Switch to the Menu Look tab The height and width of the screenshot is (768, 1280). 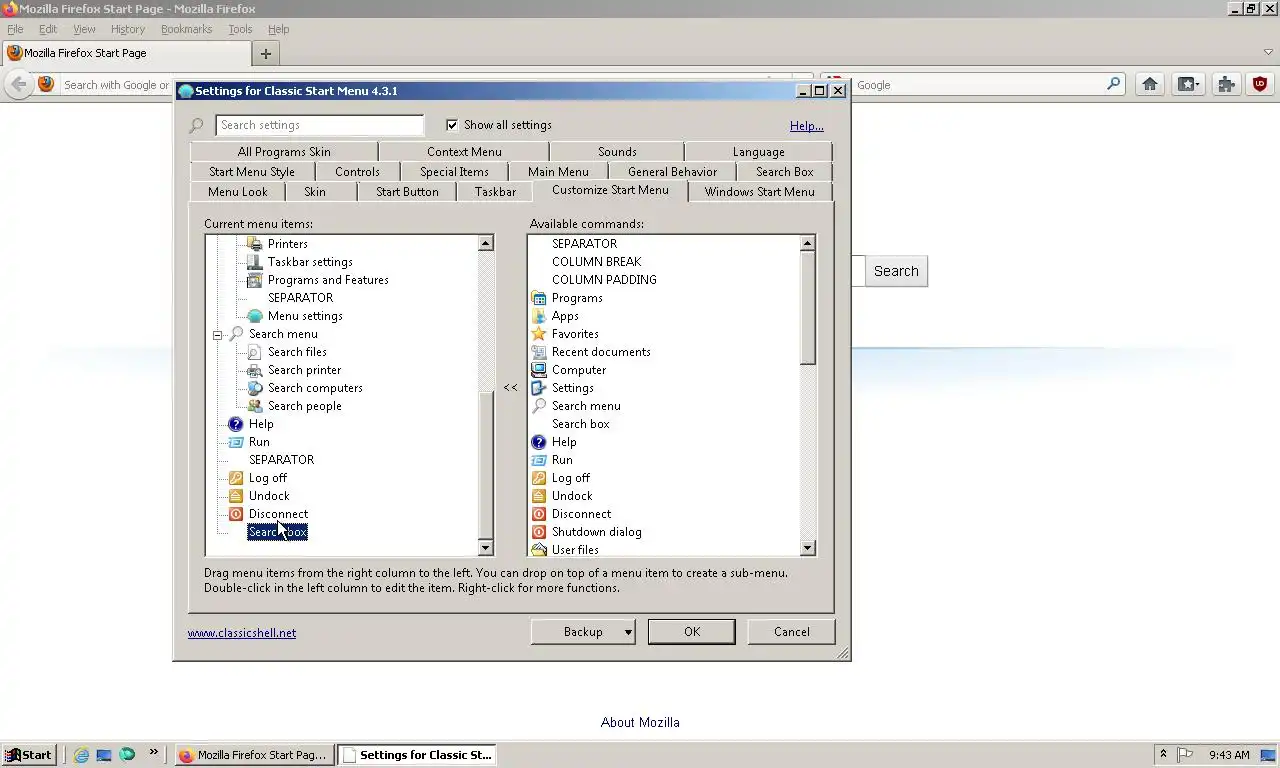(x=238, y=192)
